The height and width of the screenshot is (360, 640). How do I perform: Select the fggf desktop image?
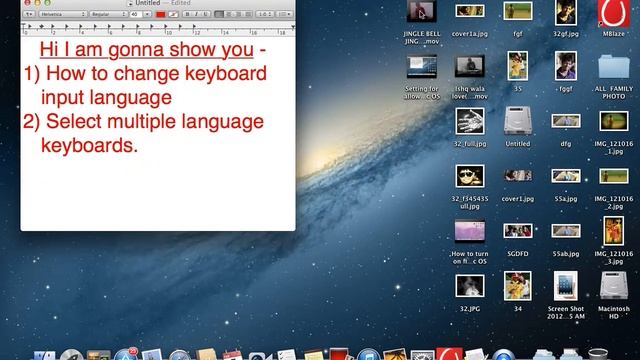pos(565,71)
